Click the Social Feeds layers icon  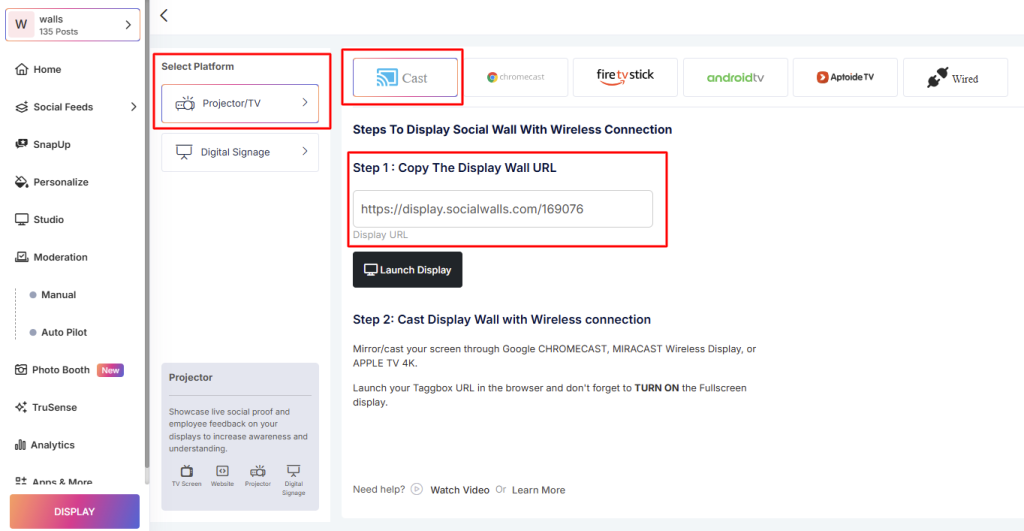click(x=22, y=106)
